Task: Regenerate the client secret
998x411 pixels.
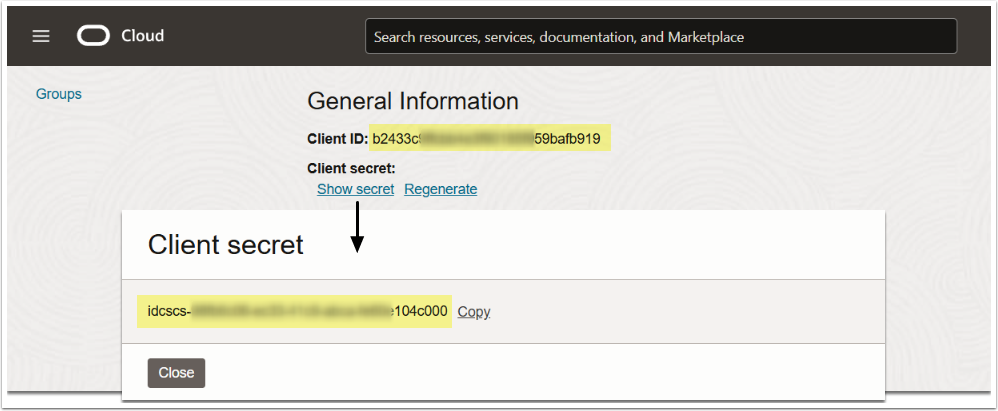Action: click(x=440, y=189)
